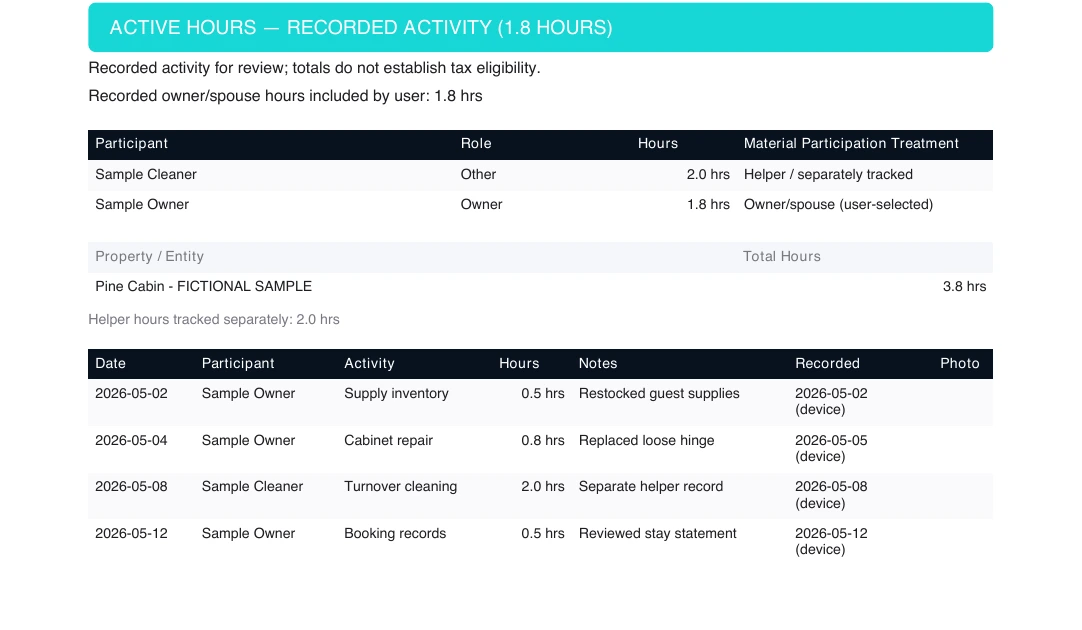
Task: Click the date 2026-05-08 in the Date column
Action: coord(131,486)
